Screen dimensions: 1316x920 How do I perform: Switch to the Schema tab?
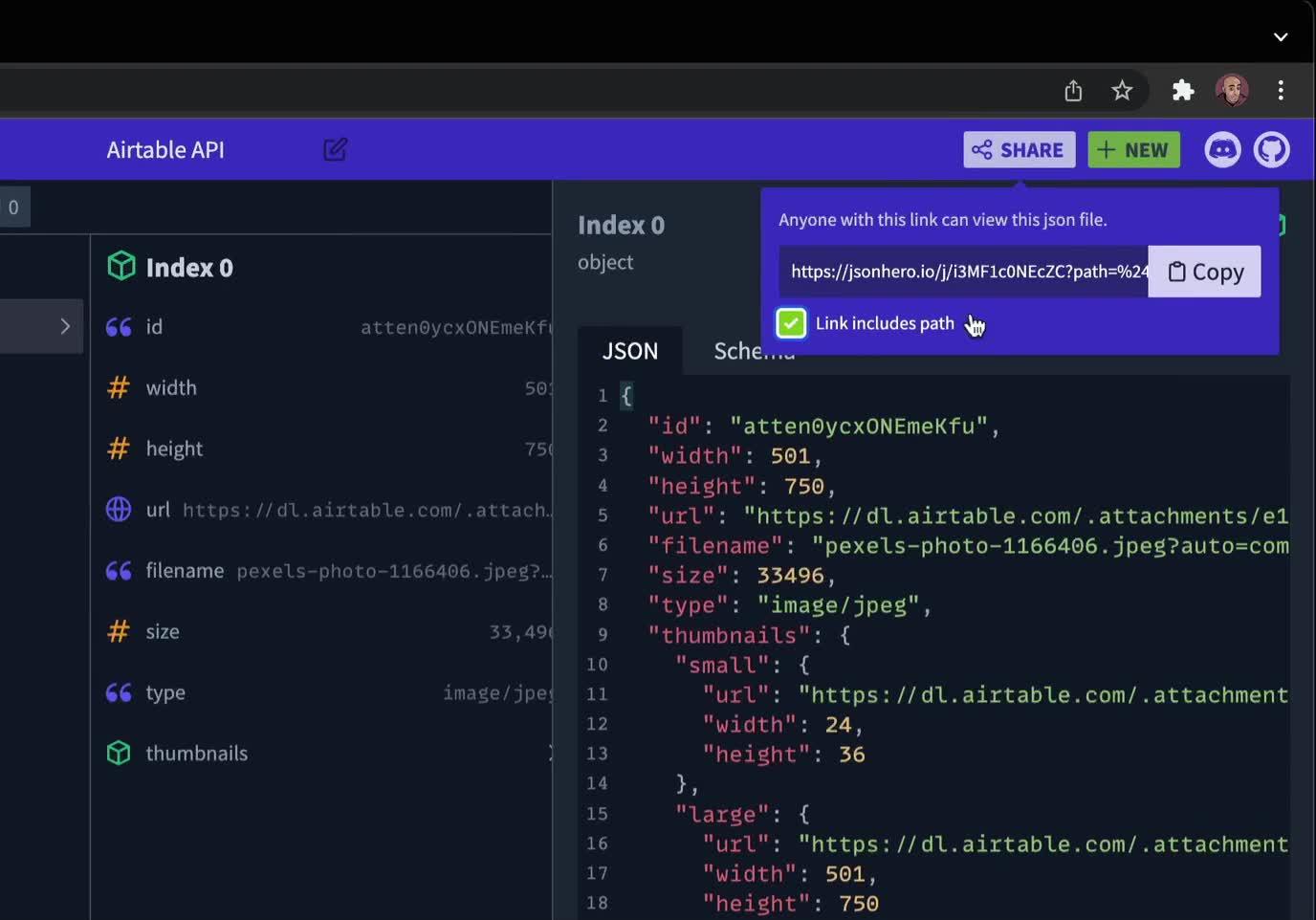click(x=754, y=350)
